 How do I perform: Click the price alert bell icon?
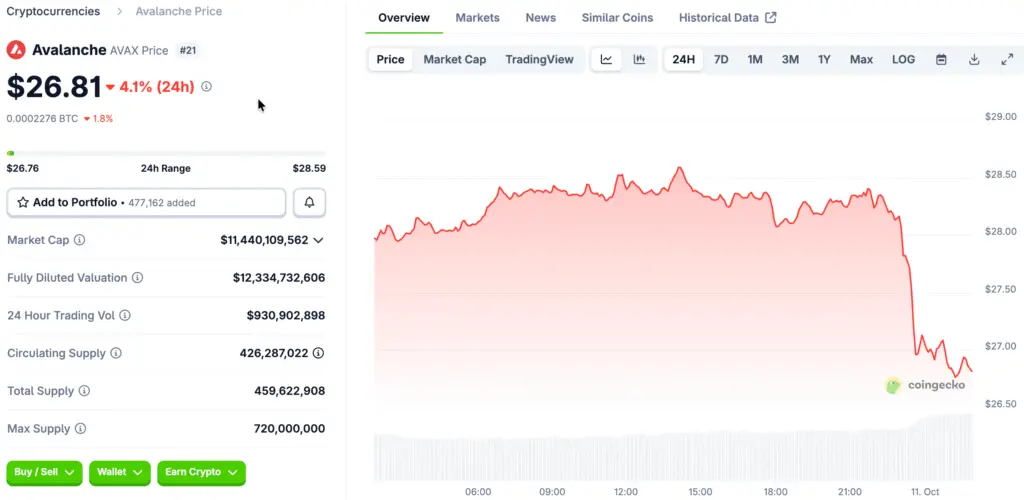coord(309,202)
